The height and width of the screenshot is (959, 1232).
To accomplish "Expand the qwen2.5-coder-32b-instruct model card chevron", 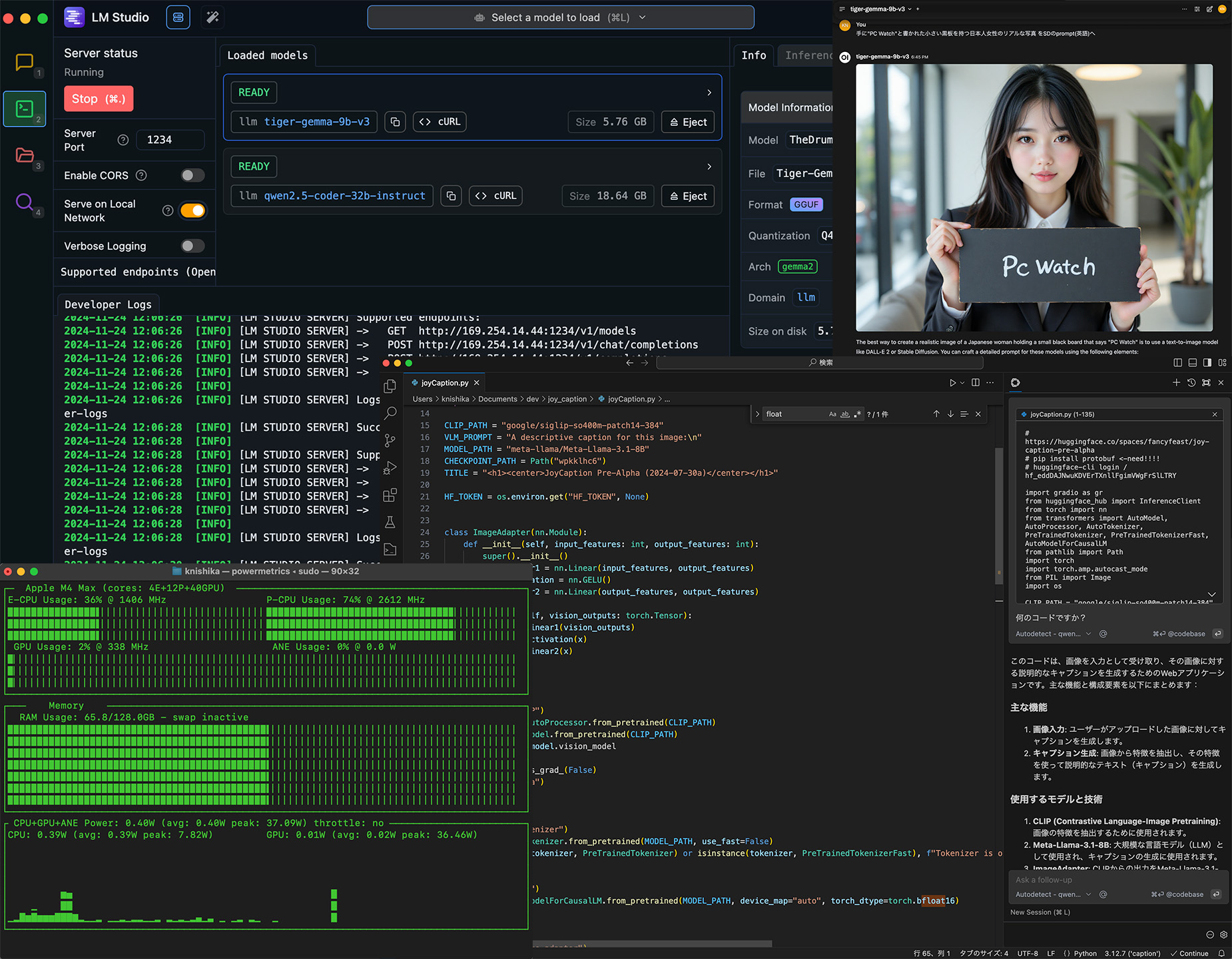I will coord(709,166).
